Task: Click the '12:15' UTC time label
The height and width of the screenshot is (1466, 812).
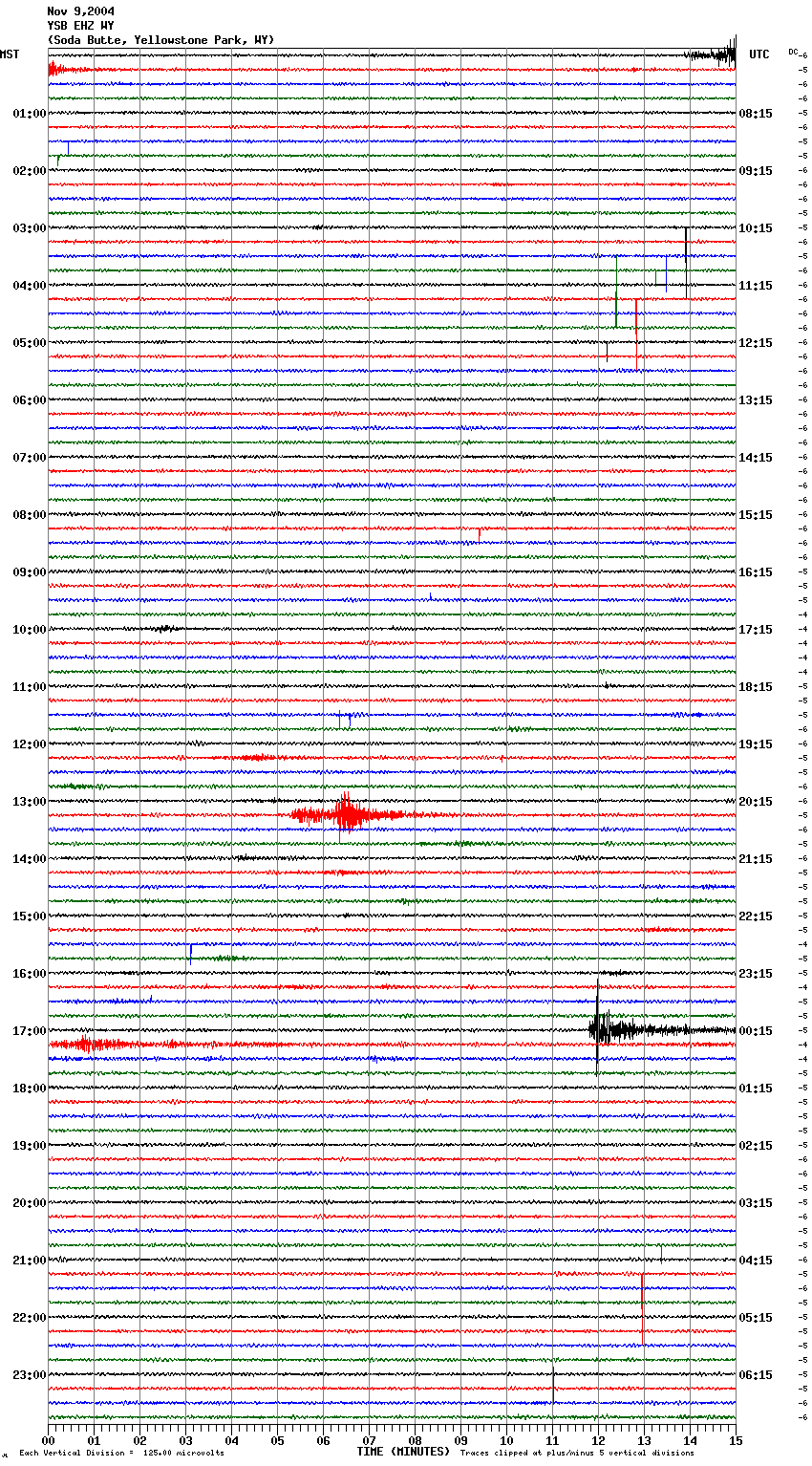Action: (x=756, y=343)
